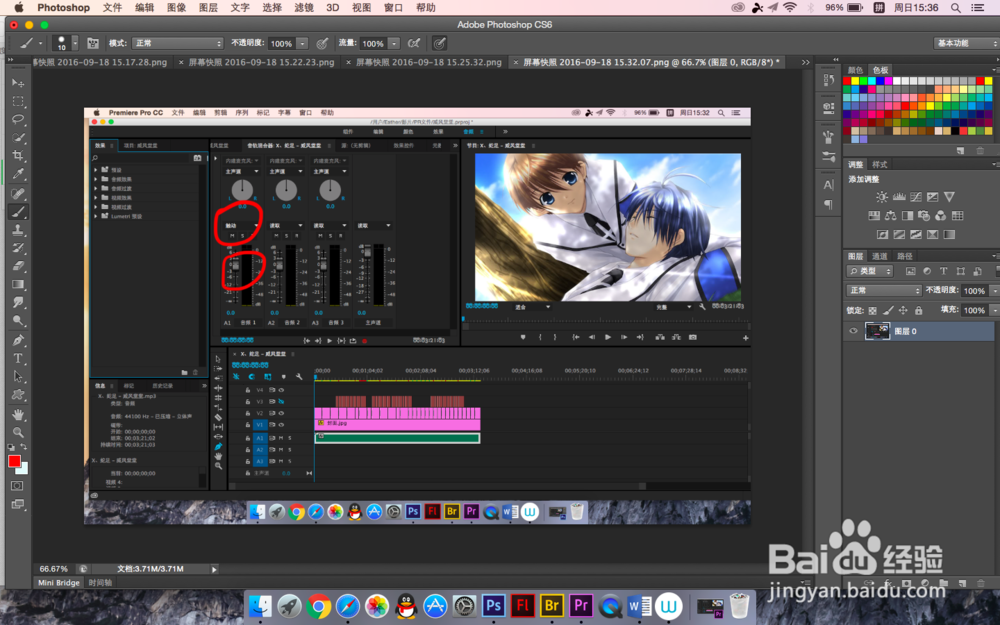Select the Pen tool
Viewport: 1000px width, 625px height.
tap(18, 341)
